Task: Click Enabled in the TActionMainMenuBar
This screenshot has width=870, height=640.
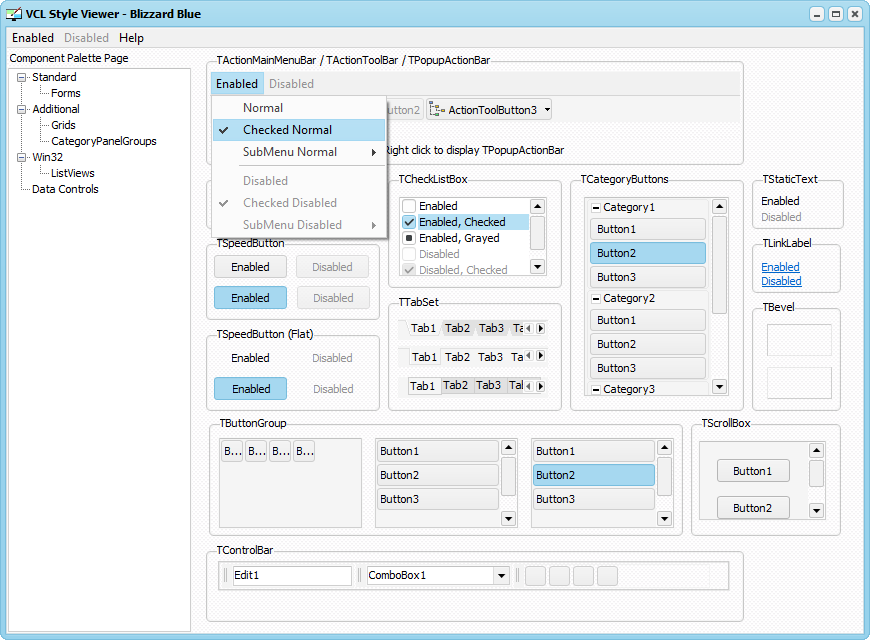Action: pyautogui.click(x=237, y=84)
